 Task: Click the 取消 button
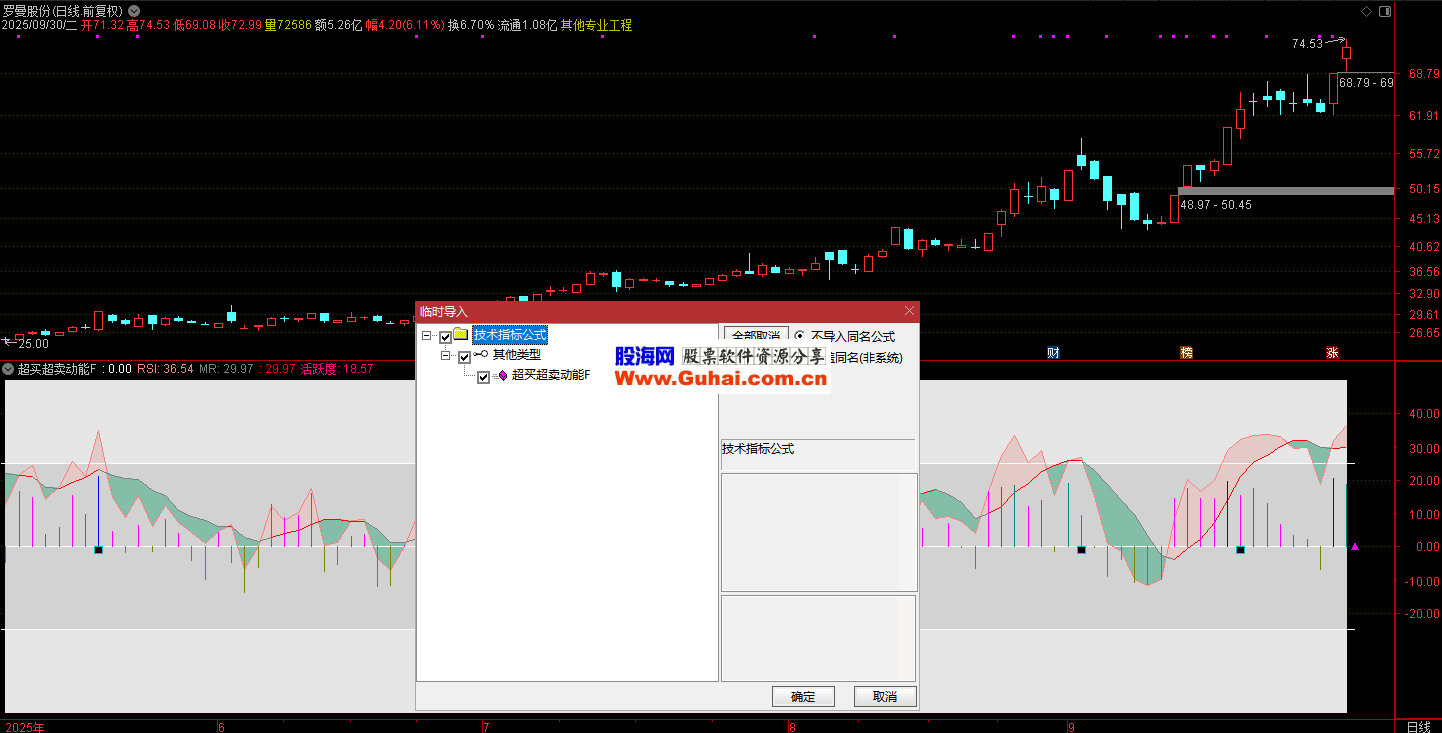[884, 696]
